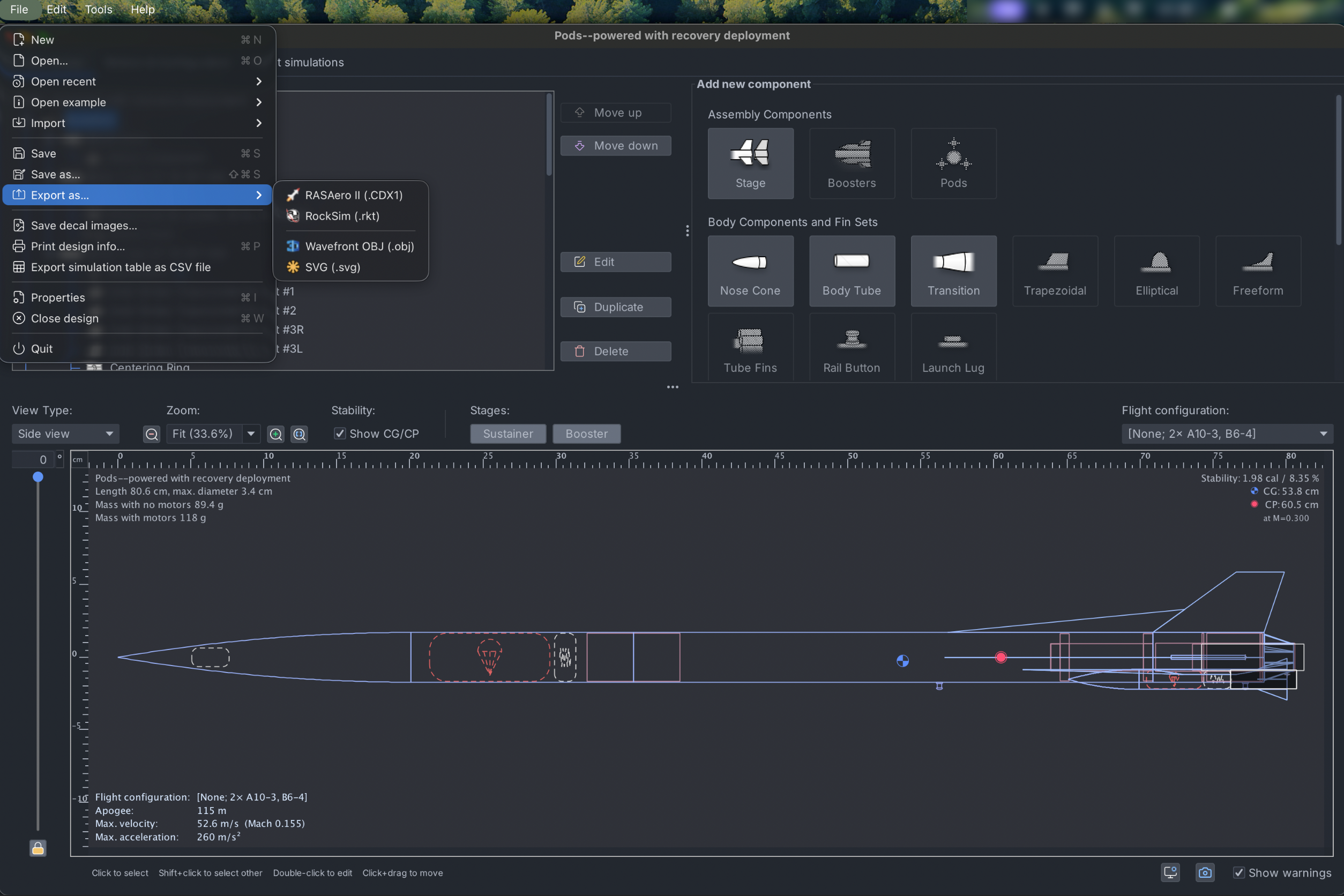The image size is (1344, 896).
Task: Switch to the Booster stage
Action: tap(586, 434)
